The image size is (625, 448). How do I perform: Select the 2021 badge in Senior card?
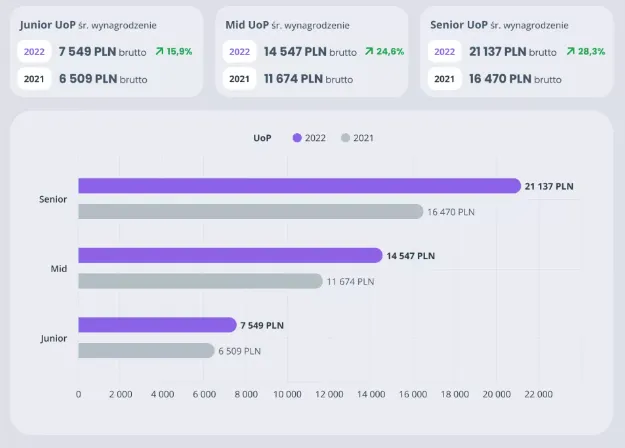445,79
